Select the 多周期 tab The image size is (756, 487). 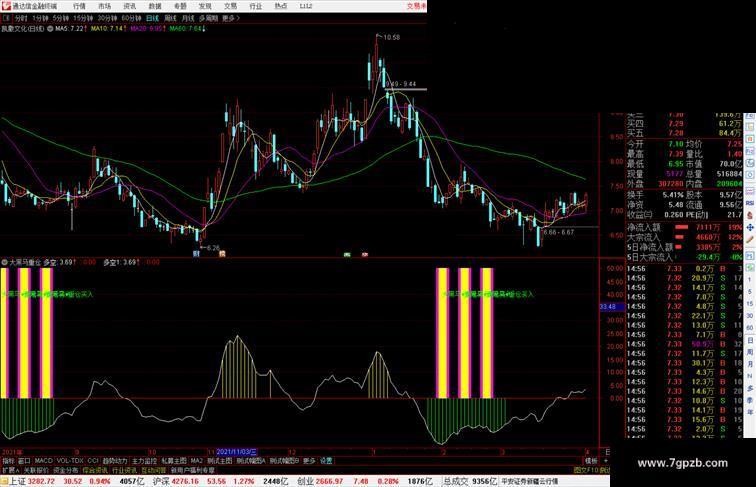click(x=208, y=18)
